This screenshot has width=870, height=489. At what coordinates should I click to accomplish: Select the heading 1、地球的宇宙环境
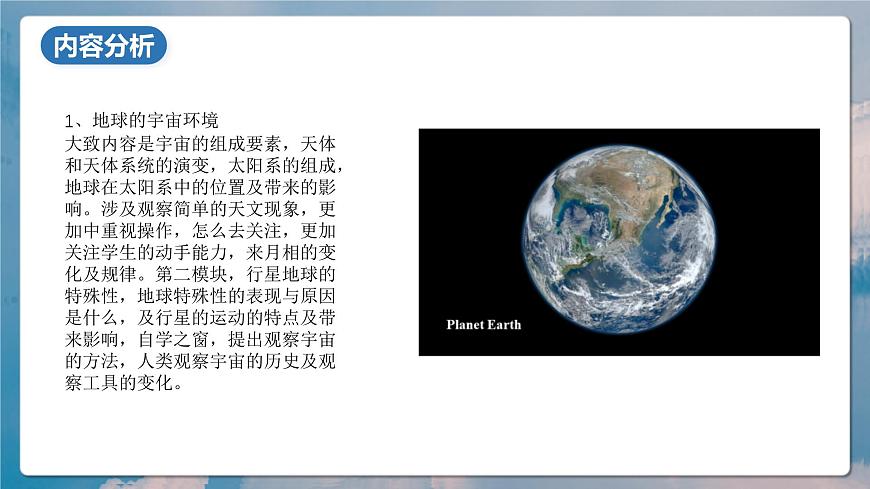pyautogui.click(x=141, y=120)
